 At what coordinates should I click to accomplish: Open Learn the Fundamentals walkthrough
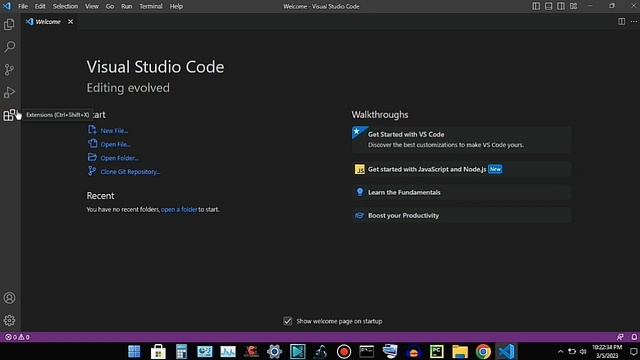tap(461, 192)
